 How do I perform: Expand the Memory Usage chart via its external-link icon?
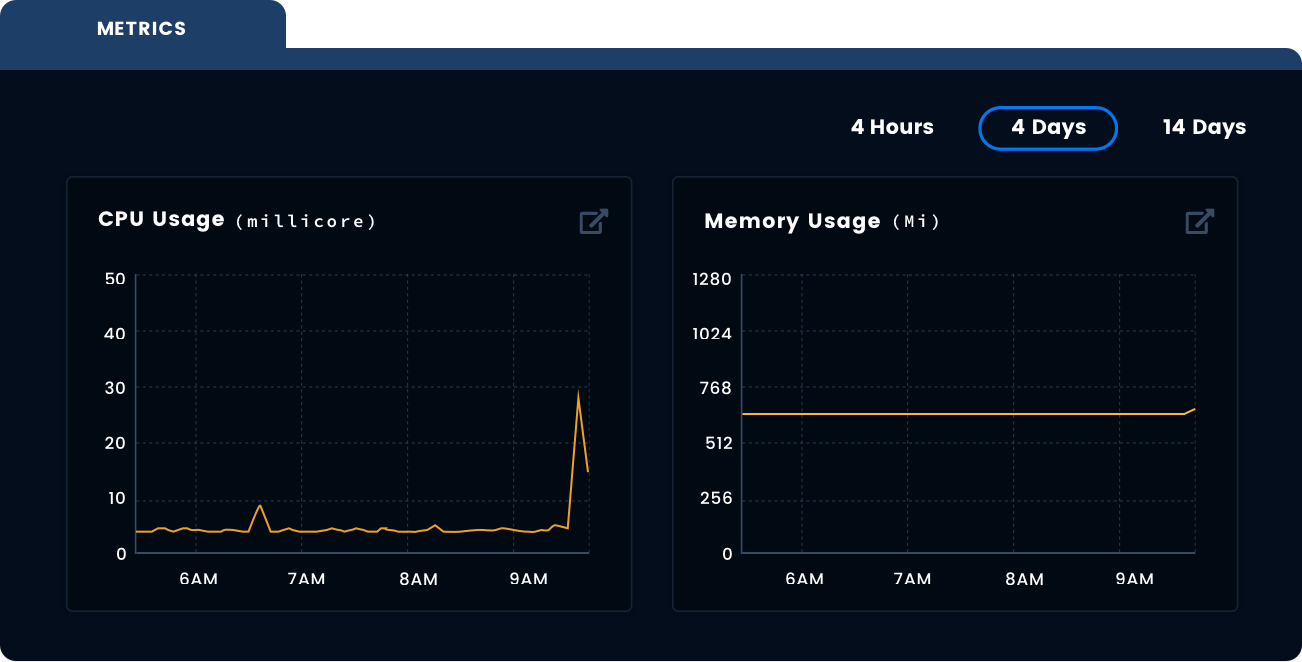(1199, 221)
